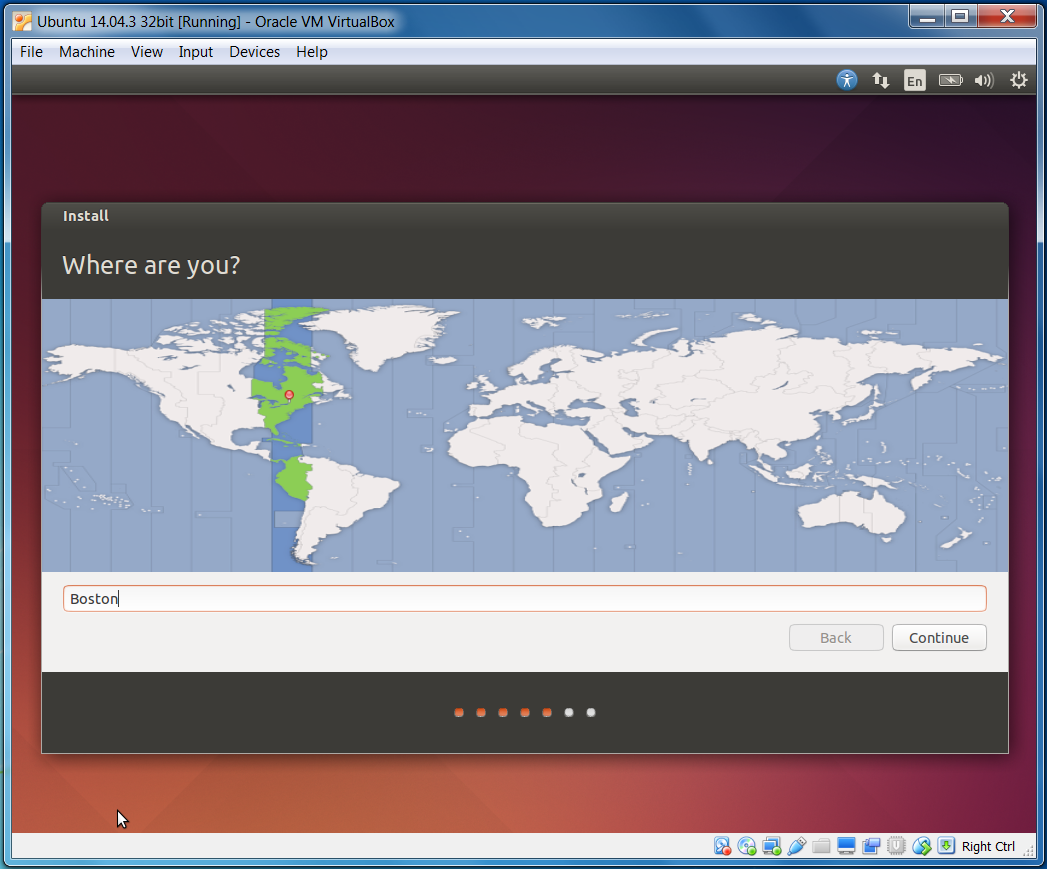Click the optical drive icon in the status bar
The height and width of the screenshot is (869, 1047).
(747, 846)
